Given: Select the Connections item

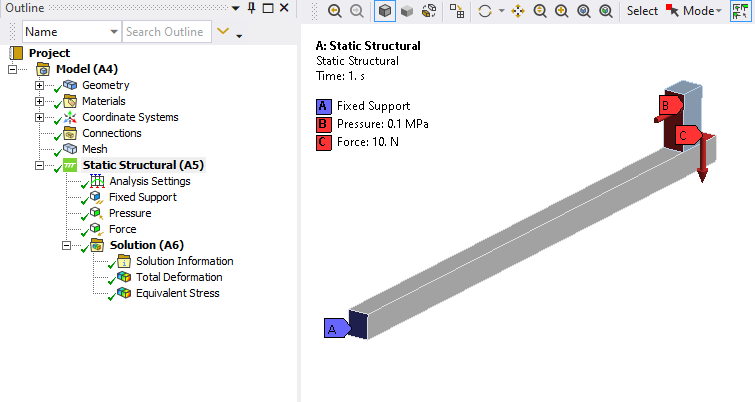Looking at the screenshot, I should pos(112,133).
